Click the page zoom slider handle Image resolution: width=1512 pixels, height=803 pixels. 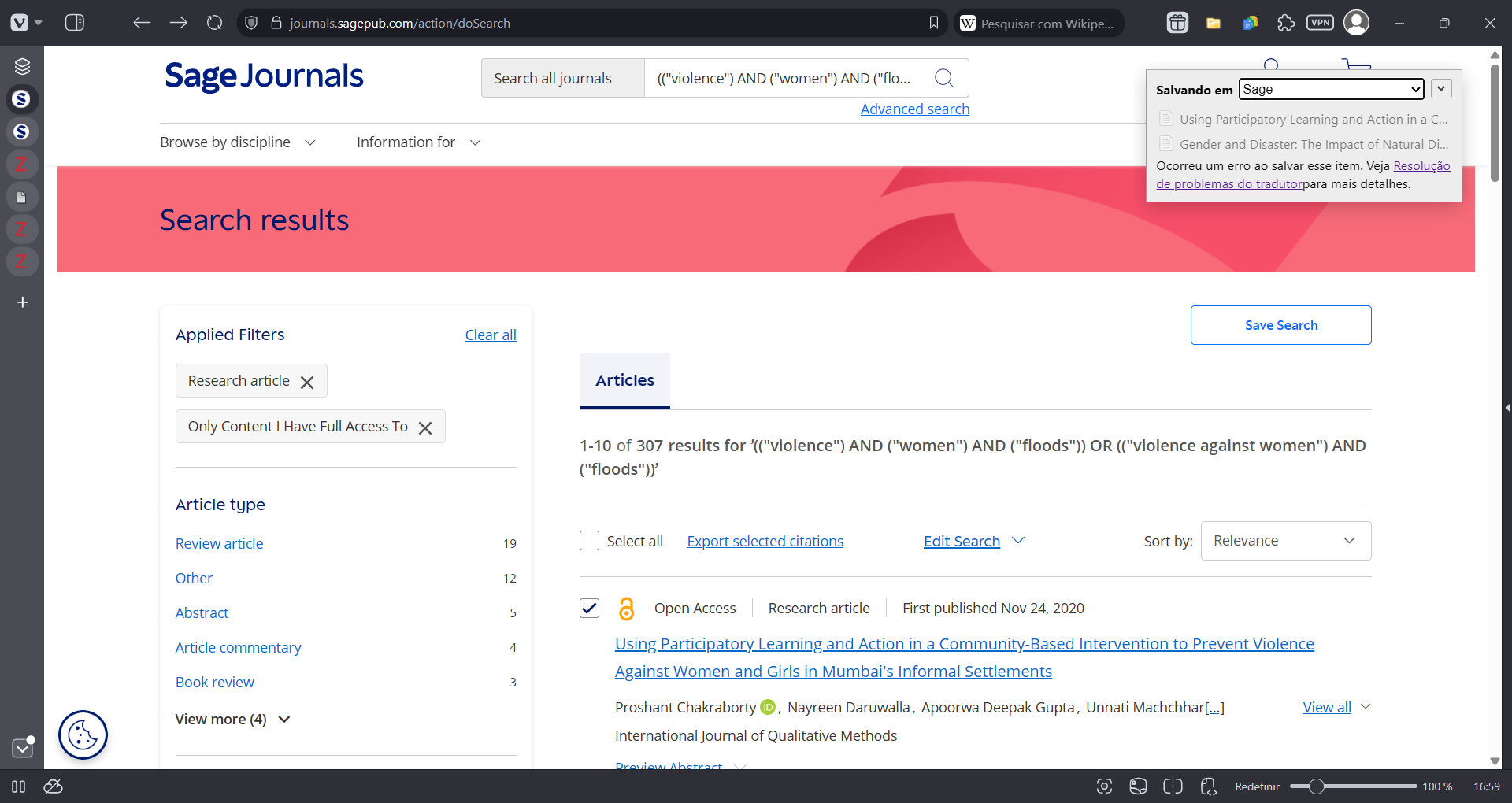(x=1316, y=786)
